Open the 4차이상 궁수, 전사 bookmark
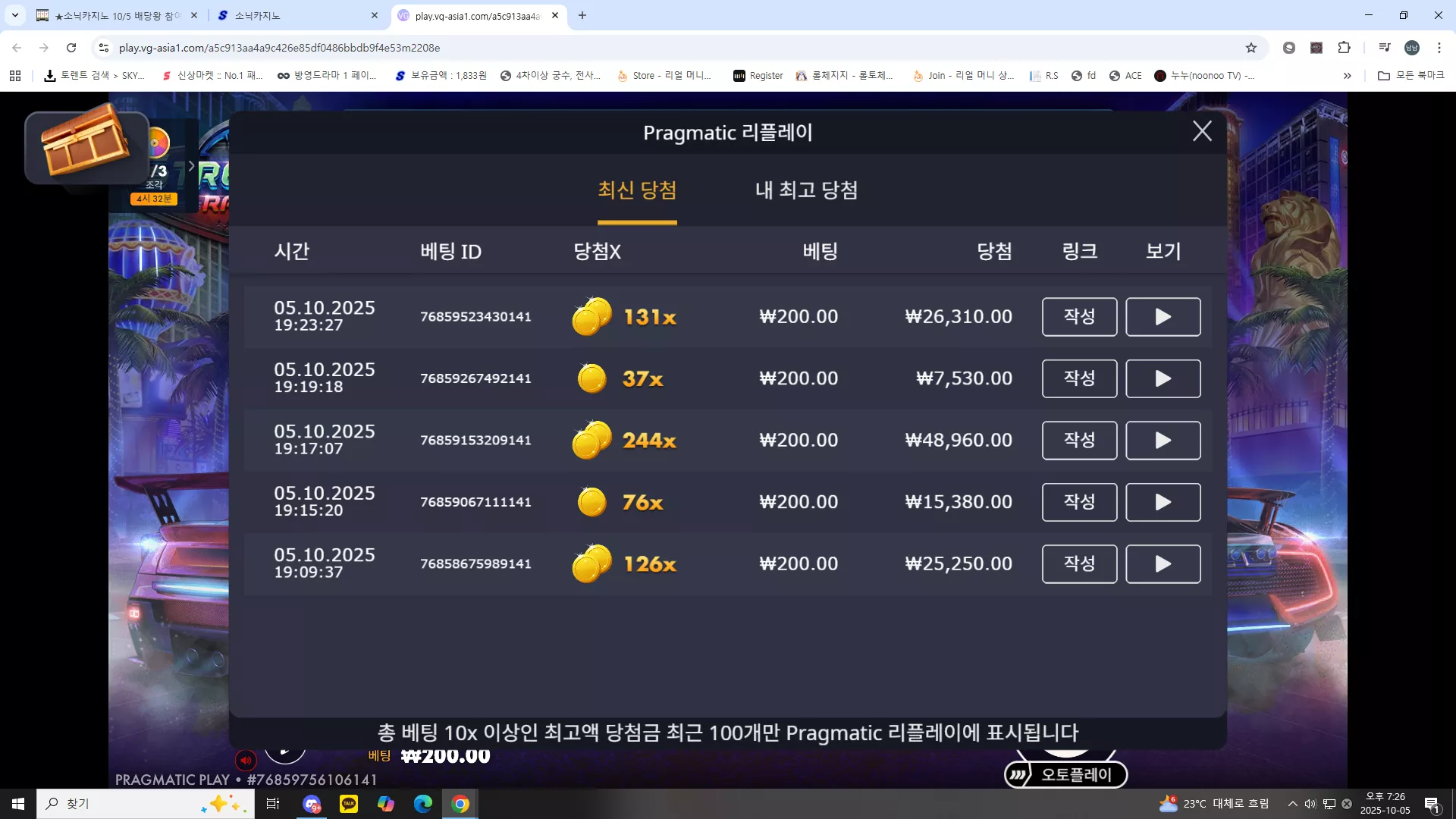1456x819 pixels. 551,76
